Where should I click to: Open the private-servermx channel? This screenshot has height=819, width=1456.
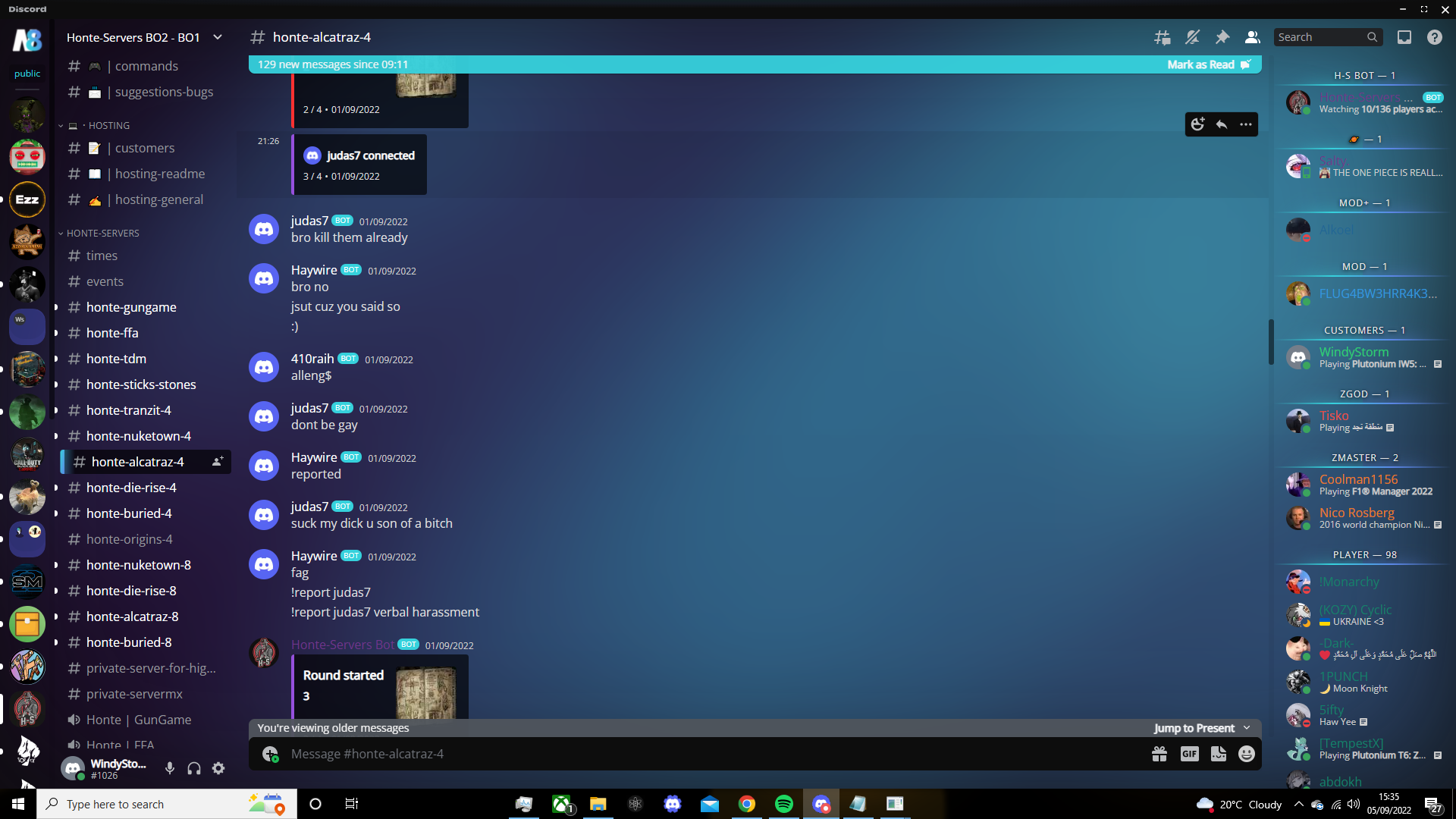point(146,694)
